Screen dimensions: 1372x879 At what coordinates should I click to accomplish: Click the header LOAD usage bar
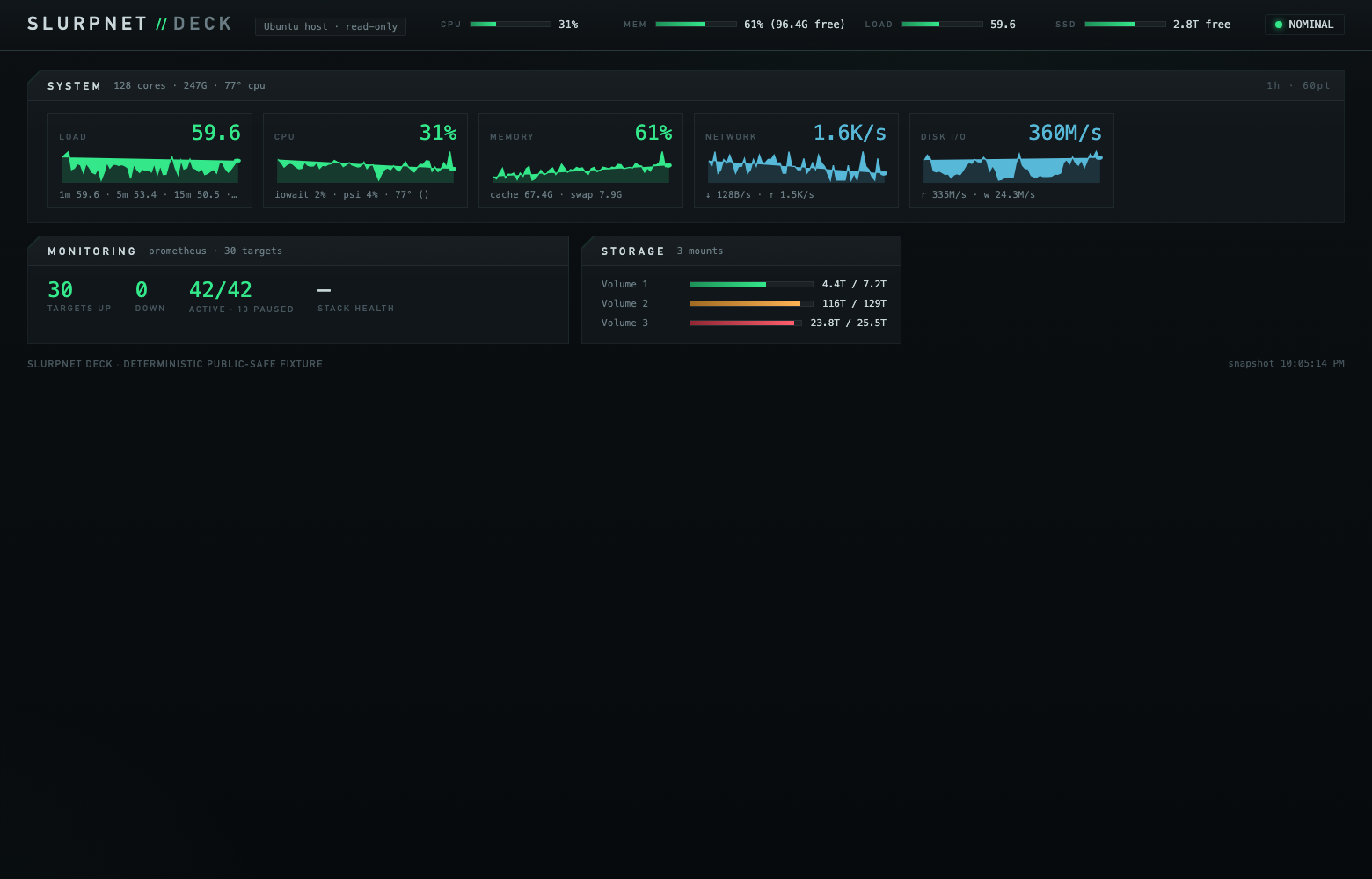point(943,25)
